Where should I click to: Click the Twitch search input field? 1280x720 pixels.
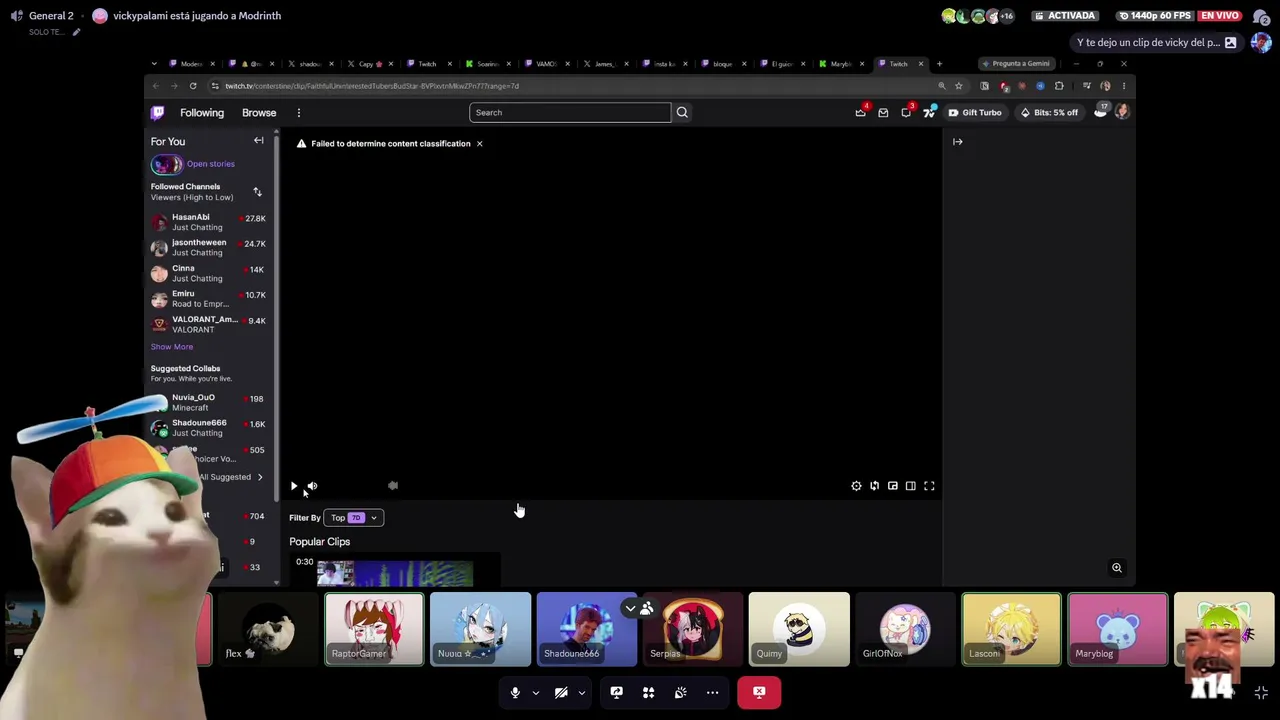(570, 112)
